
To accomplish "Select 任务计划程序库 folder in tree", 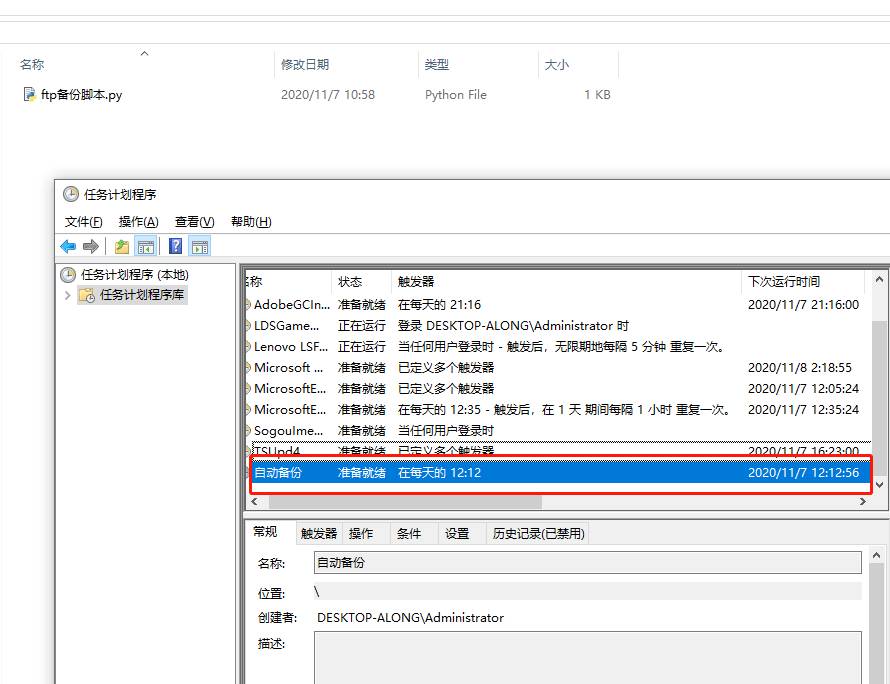I will click(x=132, y=295).
